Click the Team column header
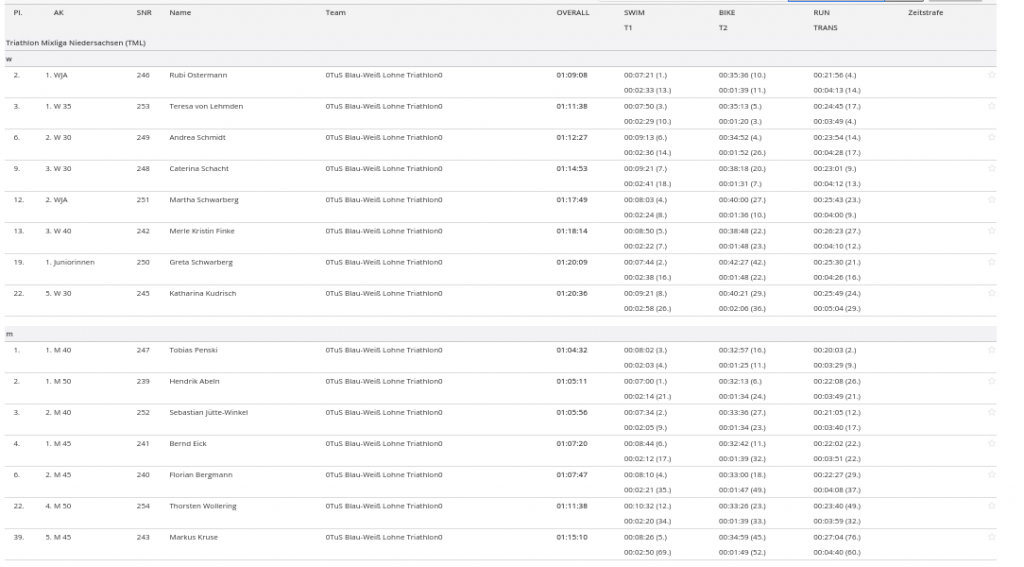The width and height of the screenshot is (1024, 567). coord(336,12)
